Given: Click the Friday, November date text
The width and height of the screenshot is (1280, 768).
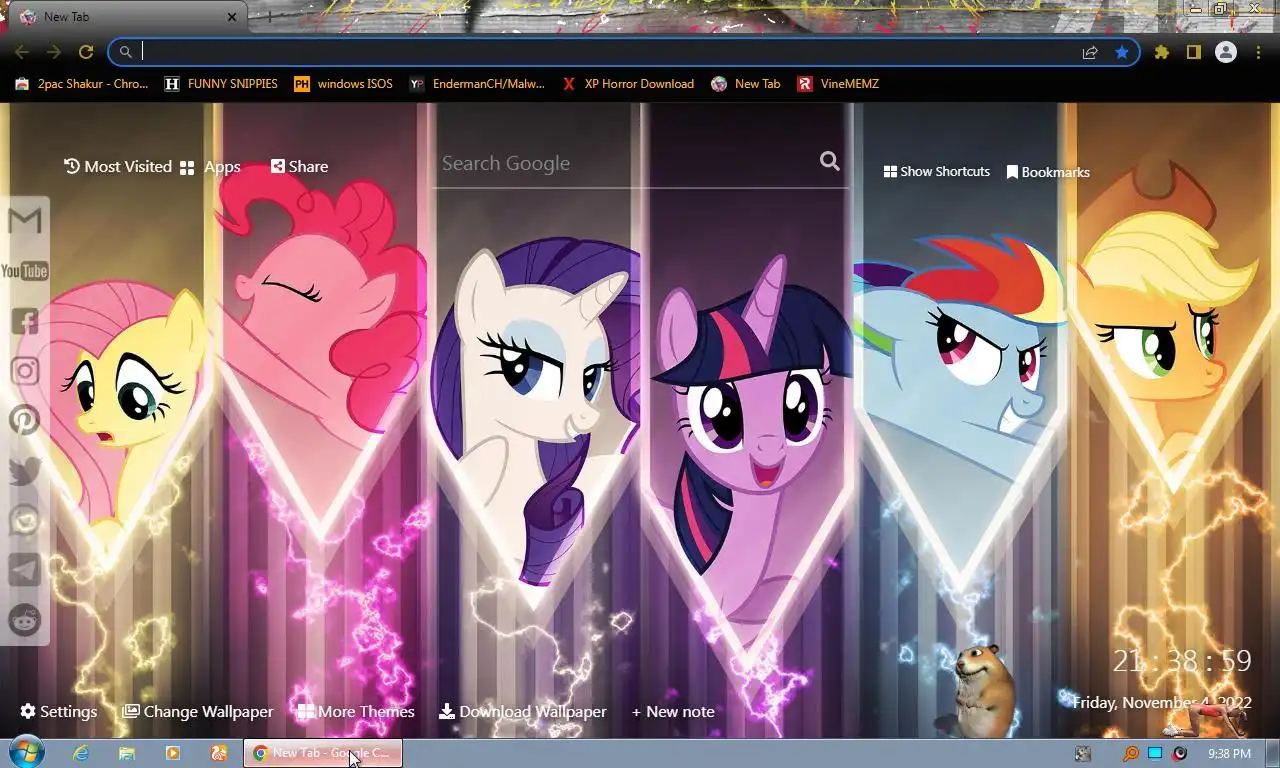Looking at the screenshot, I should click(1162, 703).
